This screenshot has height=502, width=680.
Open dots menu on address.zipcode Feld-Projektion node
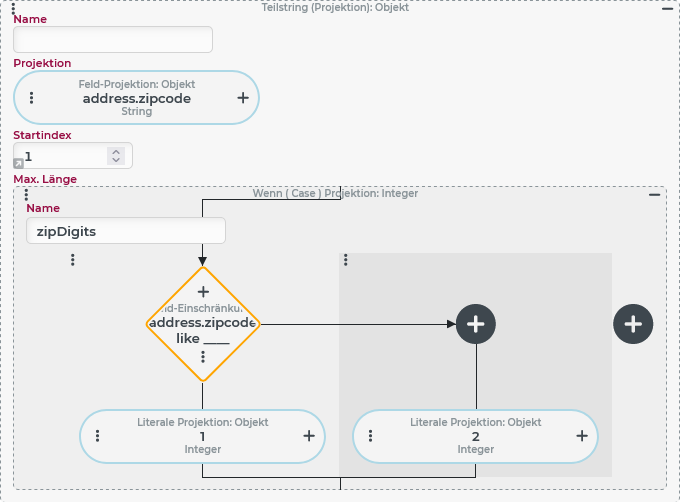(x=32, y=98)
